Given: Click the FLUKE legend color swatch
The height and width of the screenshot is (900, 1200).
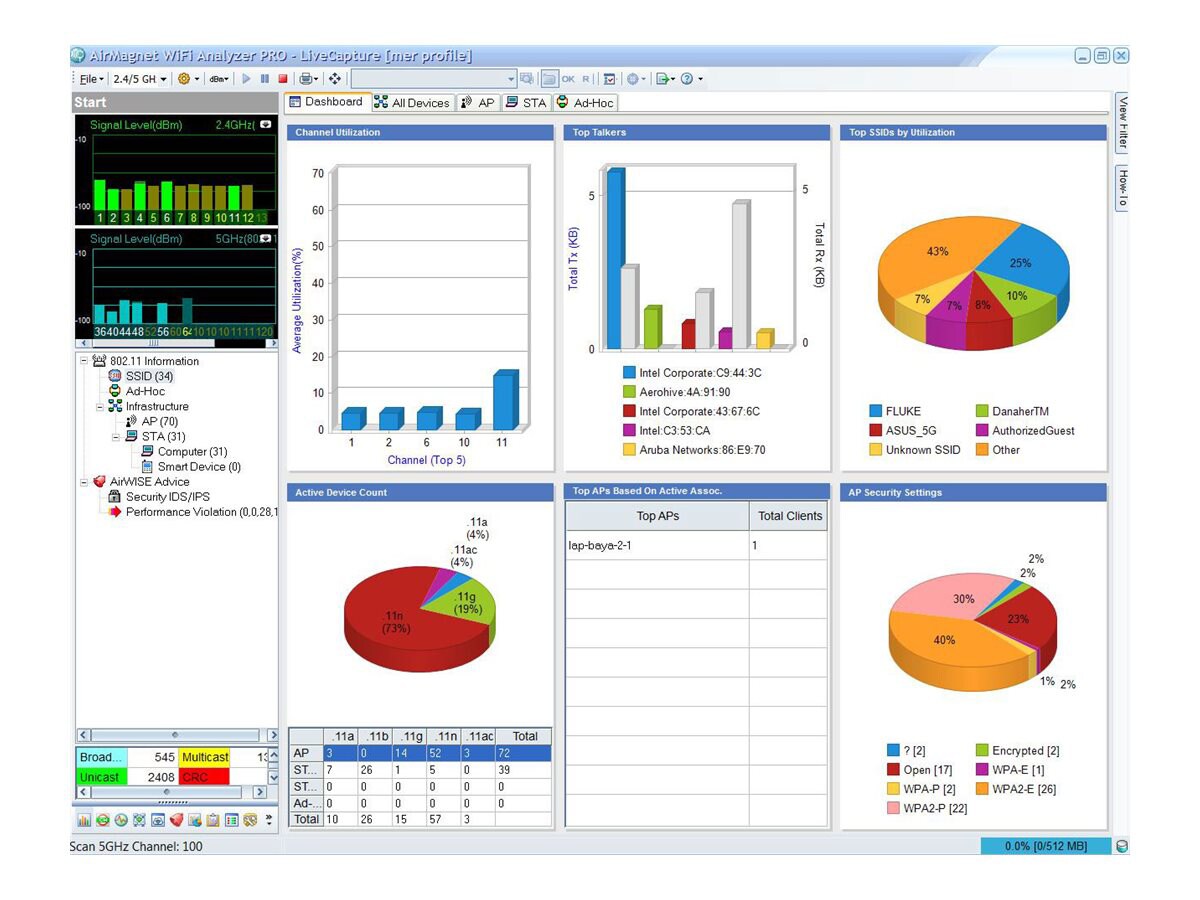Looking at the screenshot, I should [875, 411].
